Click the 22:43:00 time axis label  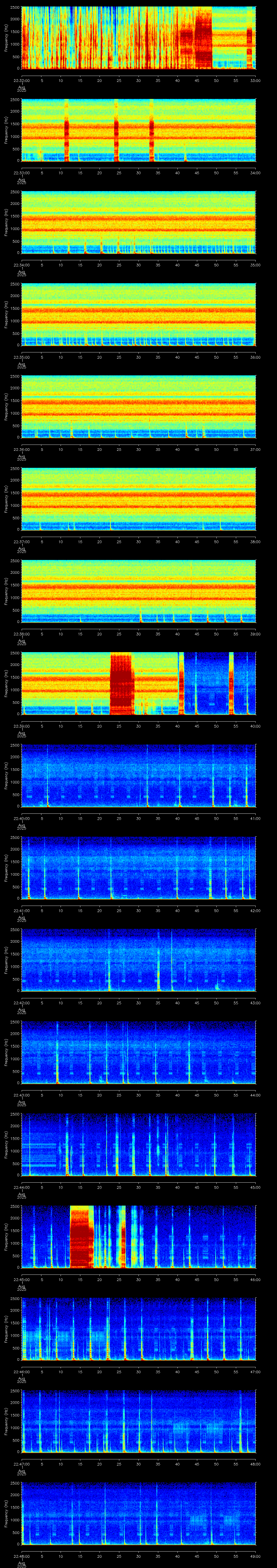point(21,1096)
